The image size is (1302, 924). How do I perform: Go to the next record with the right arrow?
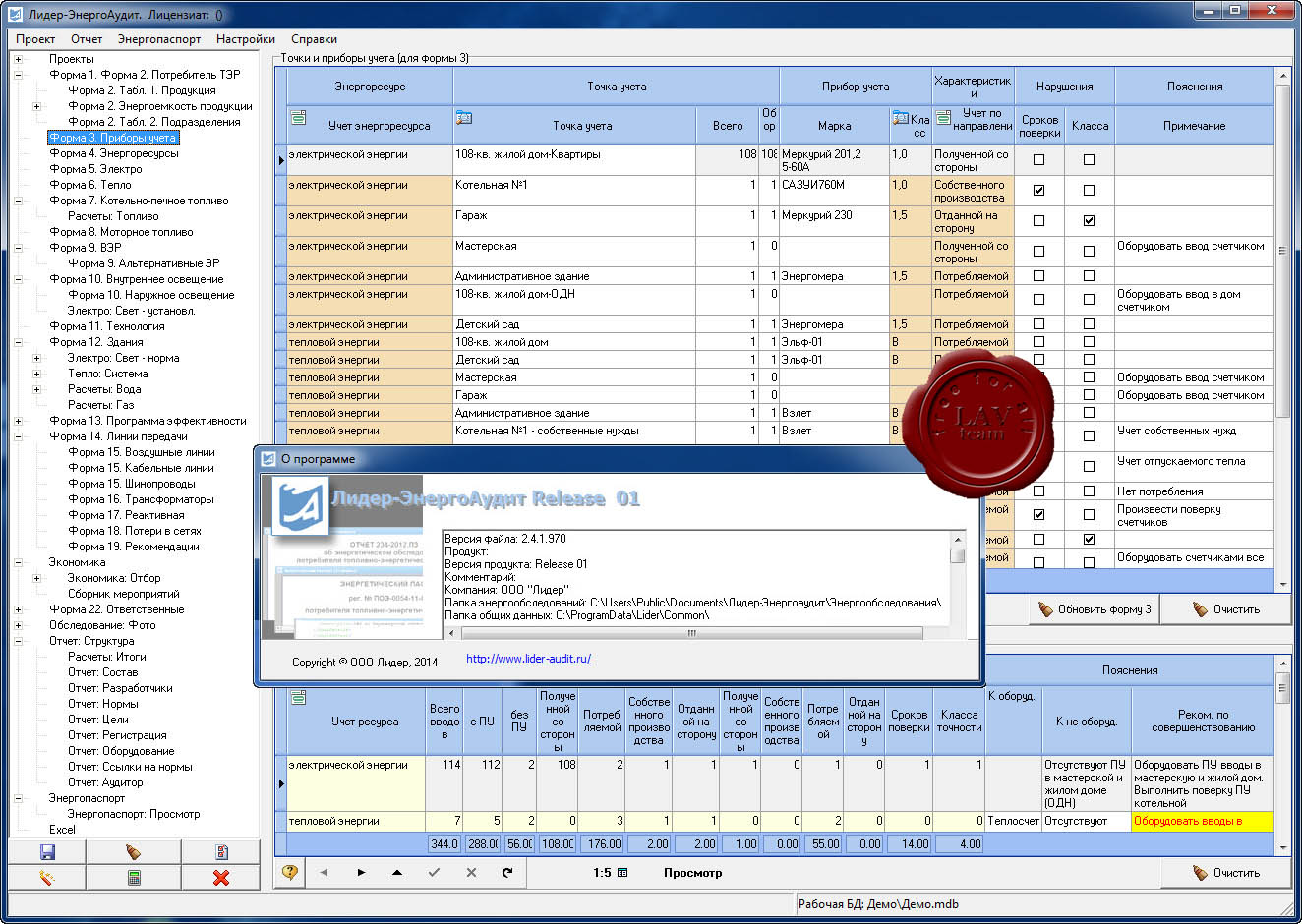[x=361, y=872]
